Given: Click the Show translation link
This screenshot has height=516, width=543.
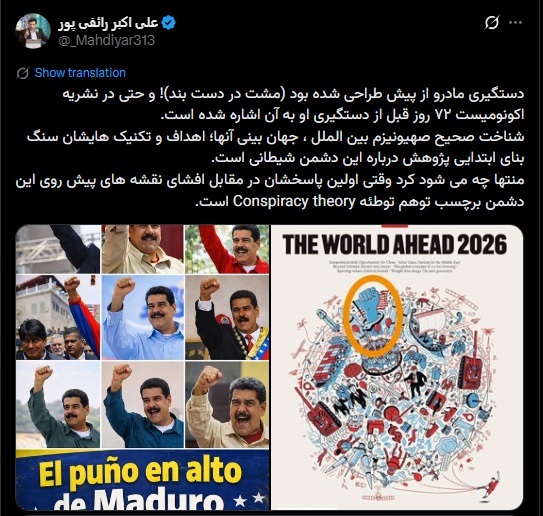Looking at the screenshot, I should click(80, 73).
